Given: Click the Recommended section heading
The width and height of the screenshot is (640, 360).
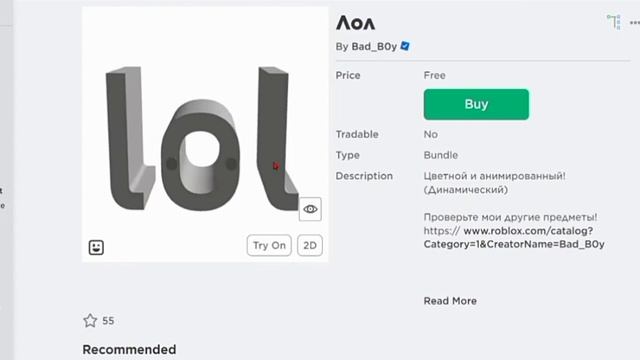Looking at the screenshot, I should (129, 349).
